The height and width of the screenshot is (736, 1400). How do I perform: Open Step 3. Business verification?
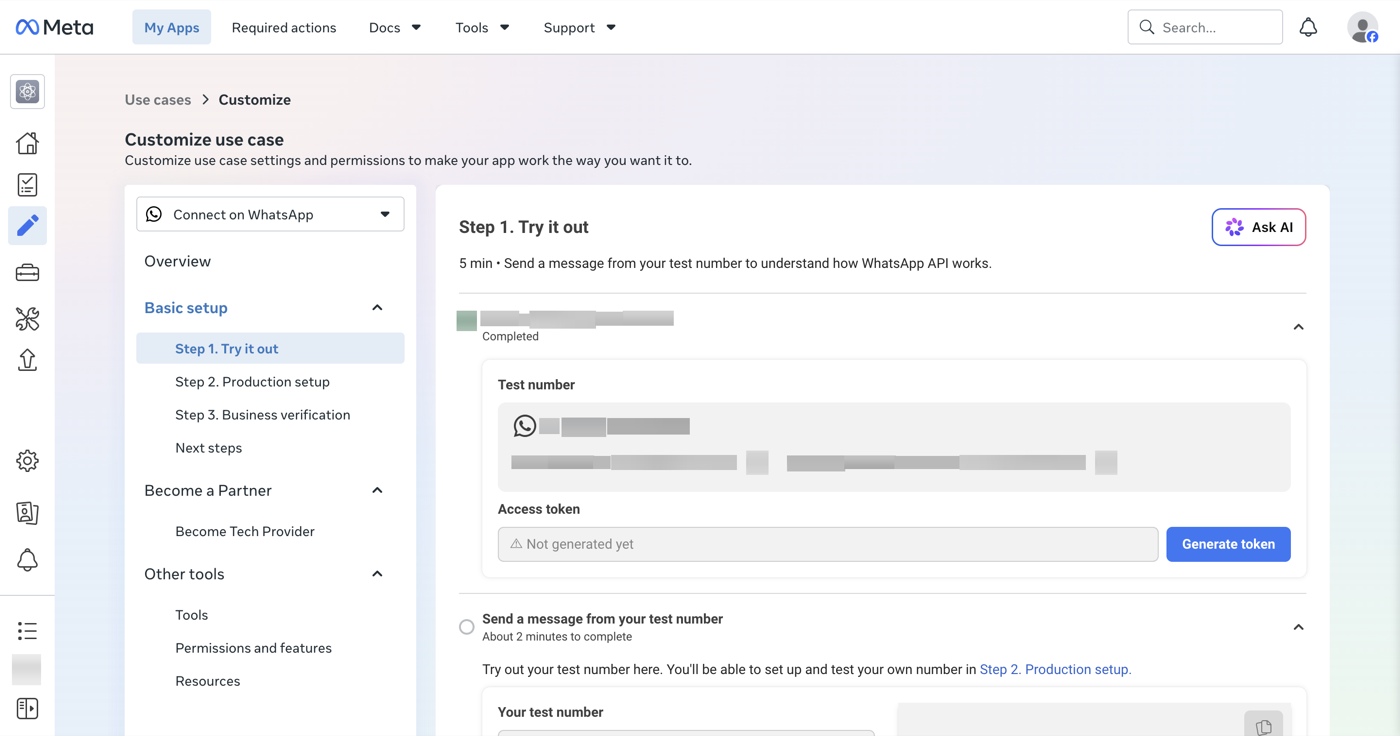tap(262, 414)
